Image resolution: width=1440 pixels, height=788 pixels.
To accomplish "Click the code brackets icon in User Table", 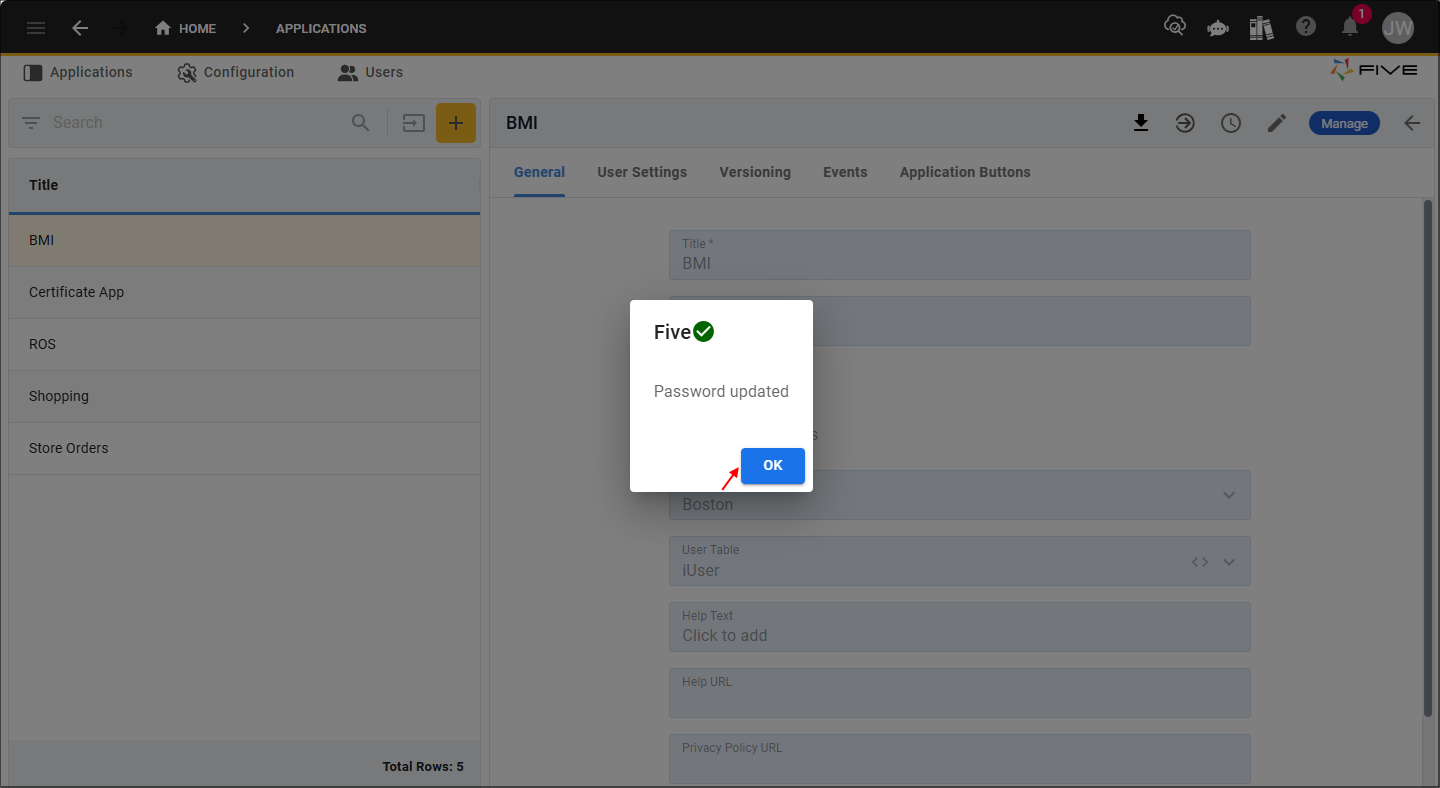I will (x=1200, y=562).
